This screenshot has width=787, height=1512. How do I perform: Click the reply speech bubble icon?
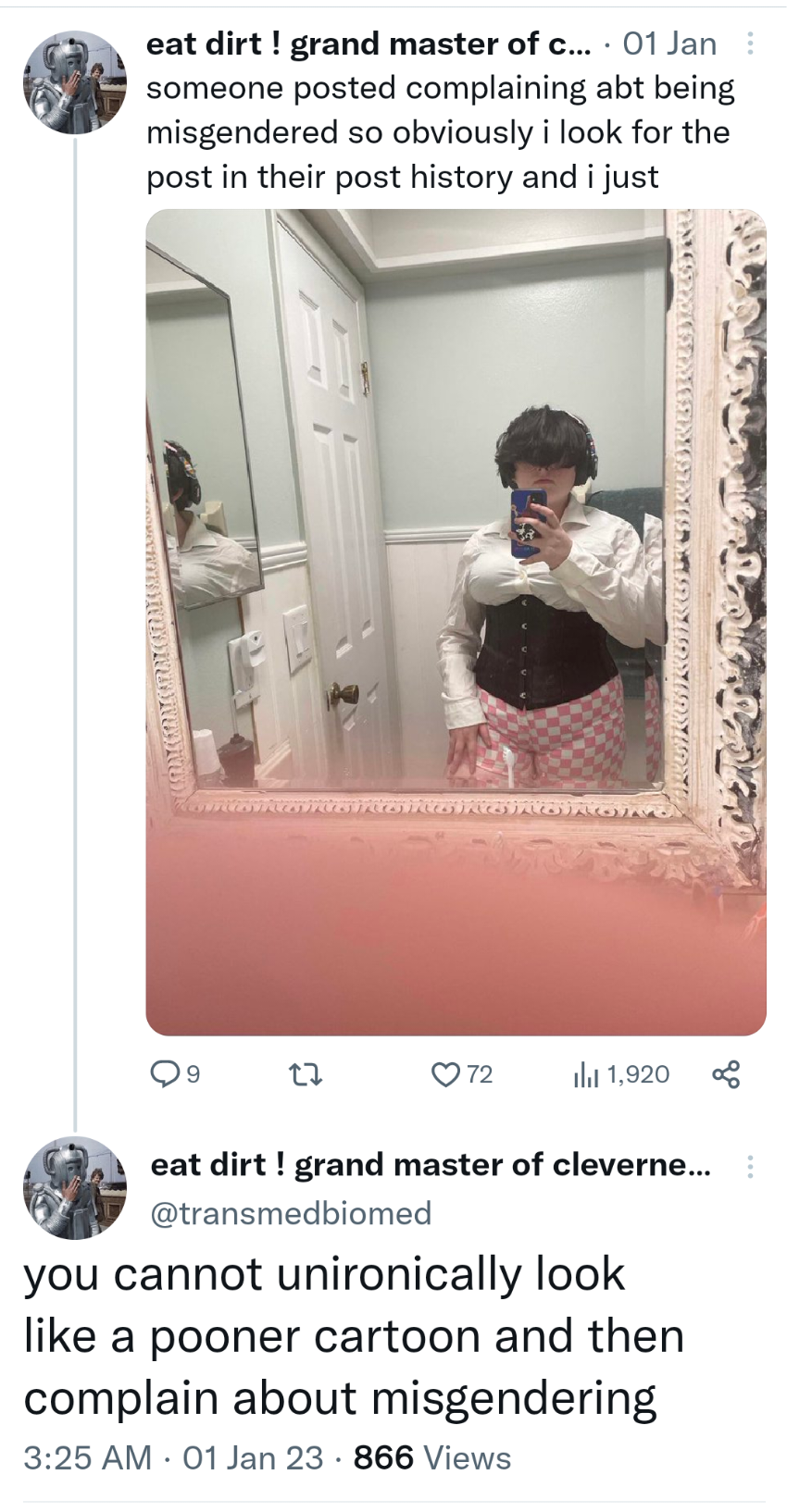click(164, 1073)
